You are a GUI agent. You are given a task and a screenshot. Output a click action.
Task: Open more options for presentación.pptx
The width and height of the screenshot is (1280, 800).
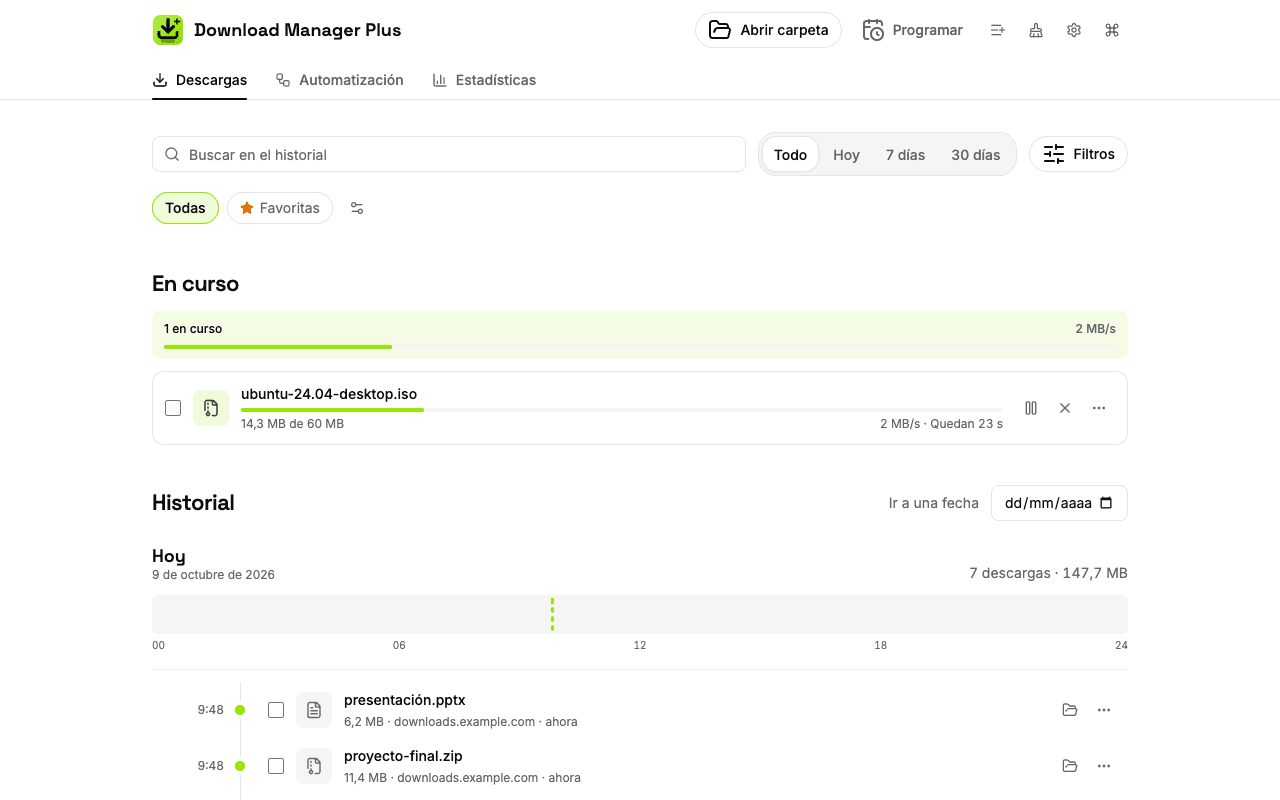tap(1104, 710)
